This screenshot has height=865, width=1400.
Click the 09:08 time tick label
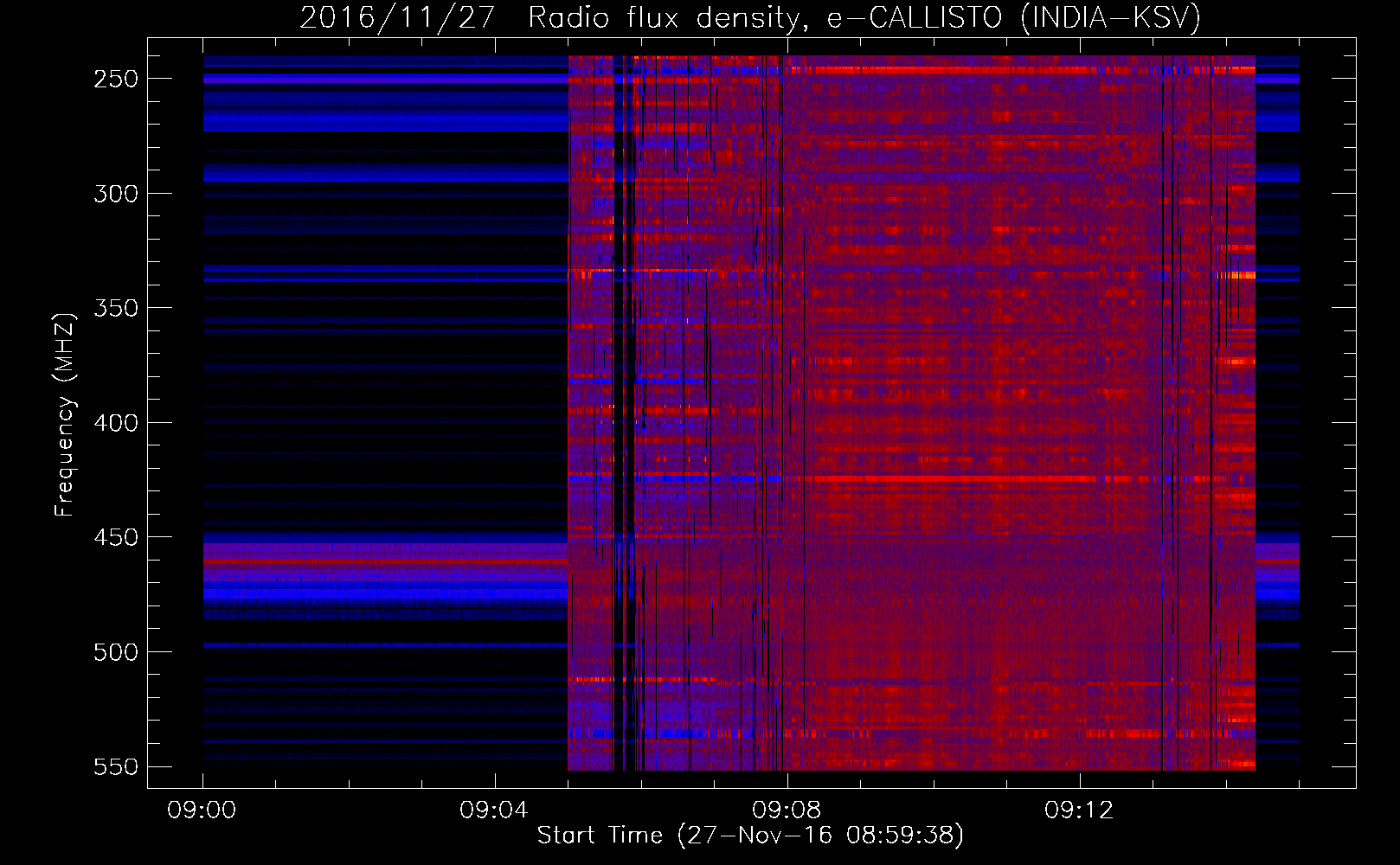tap(787, 811)
